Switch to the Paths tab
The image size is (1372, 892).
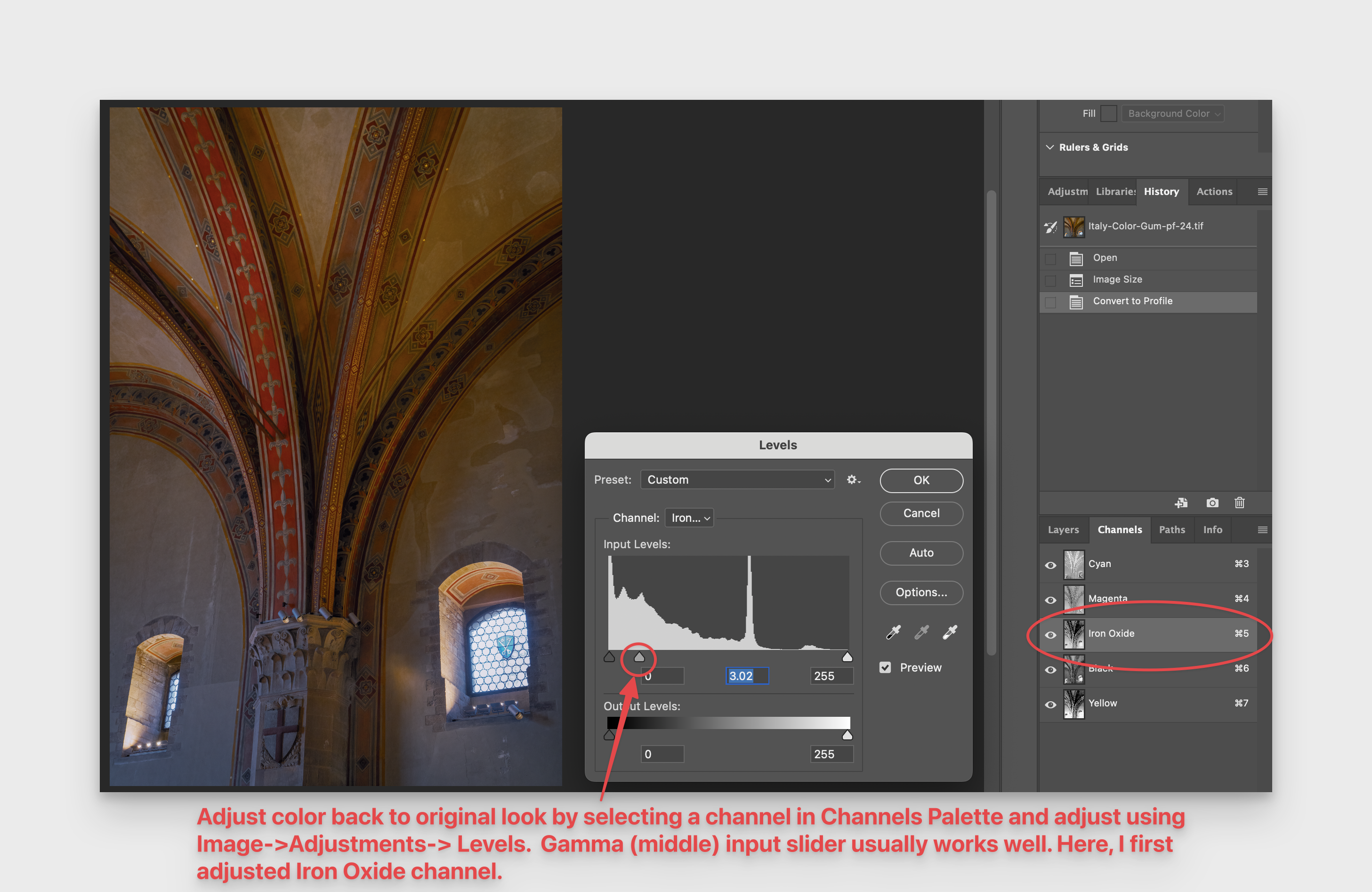[x=1172, y=529]
